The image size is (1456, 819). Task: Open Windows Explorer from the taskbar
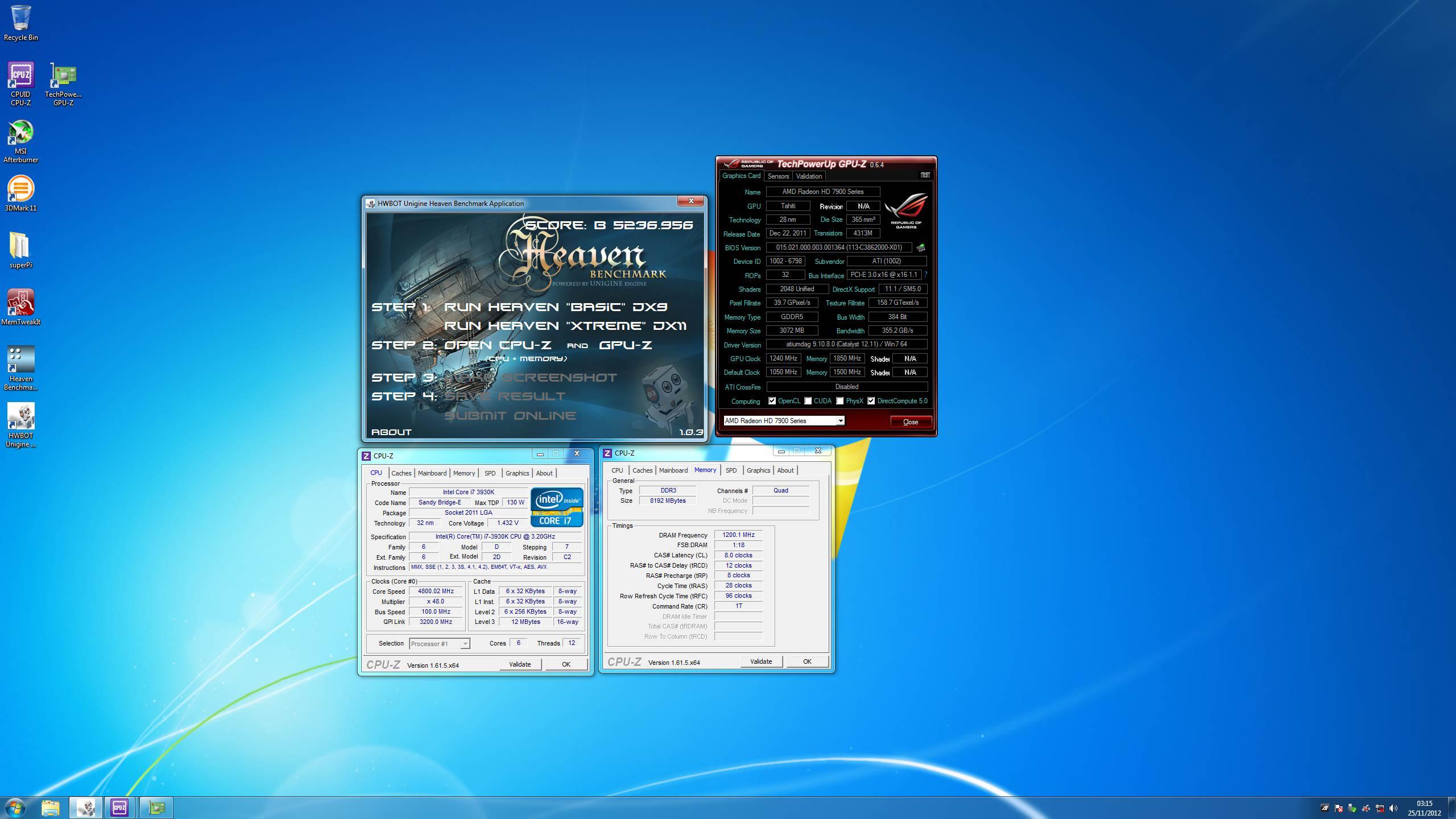pyautogui.click(x=51, y=808)
